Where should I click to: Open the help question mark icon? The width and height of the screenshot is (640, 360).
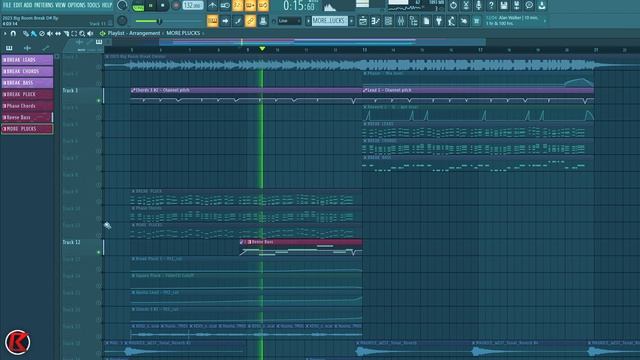point(491,5)
